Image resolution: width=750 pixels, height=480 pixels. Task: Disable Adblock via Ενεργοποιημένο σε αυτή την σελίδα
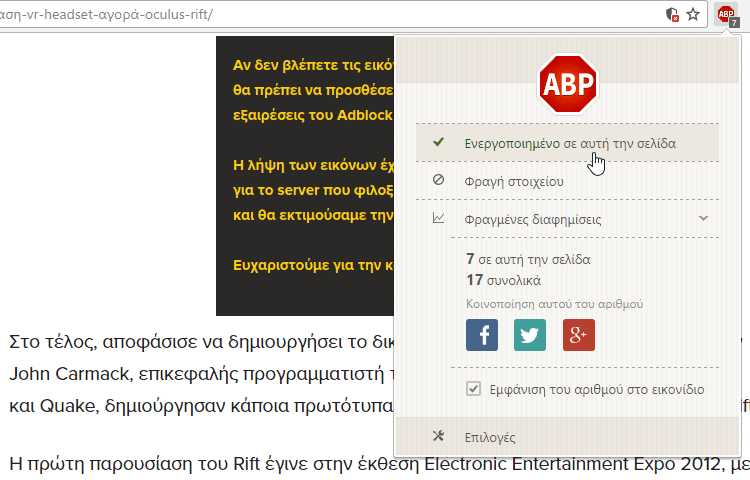click(x=569, y=143)
